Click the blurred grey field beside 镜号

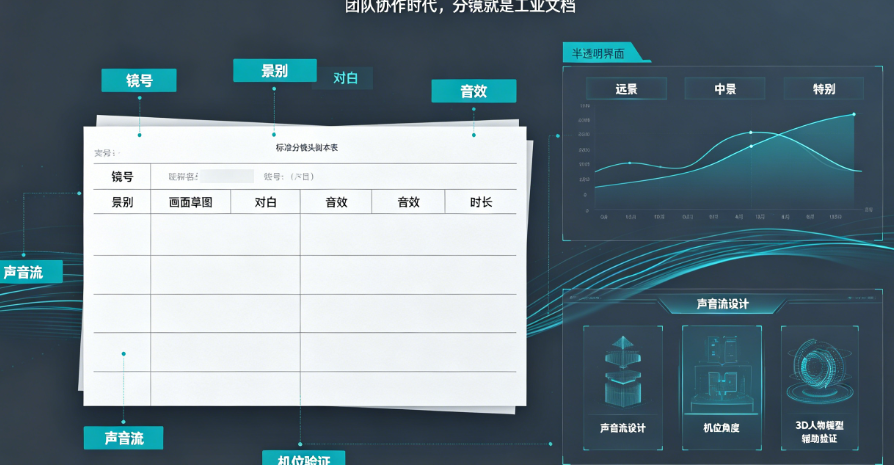(x=226, y=176)
